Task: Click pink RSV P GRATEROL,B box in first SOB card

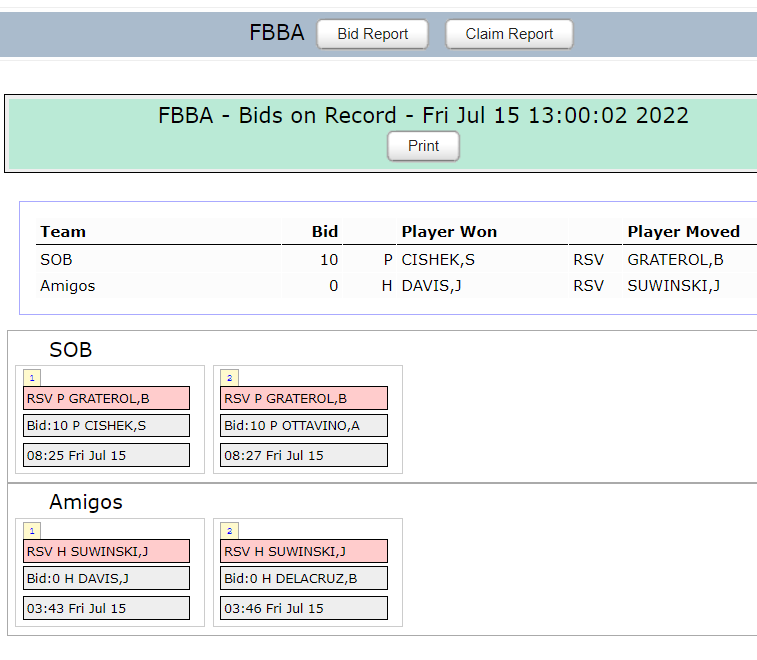Action: (106, 398)
